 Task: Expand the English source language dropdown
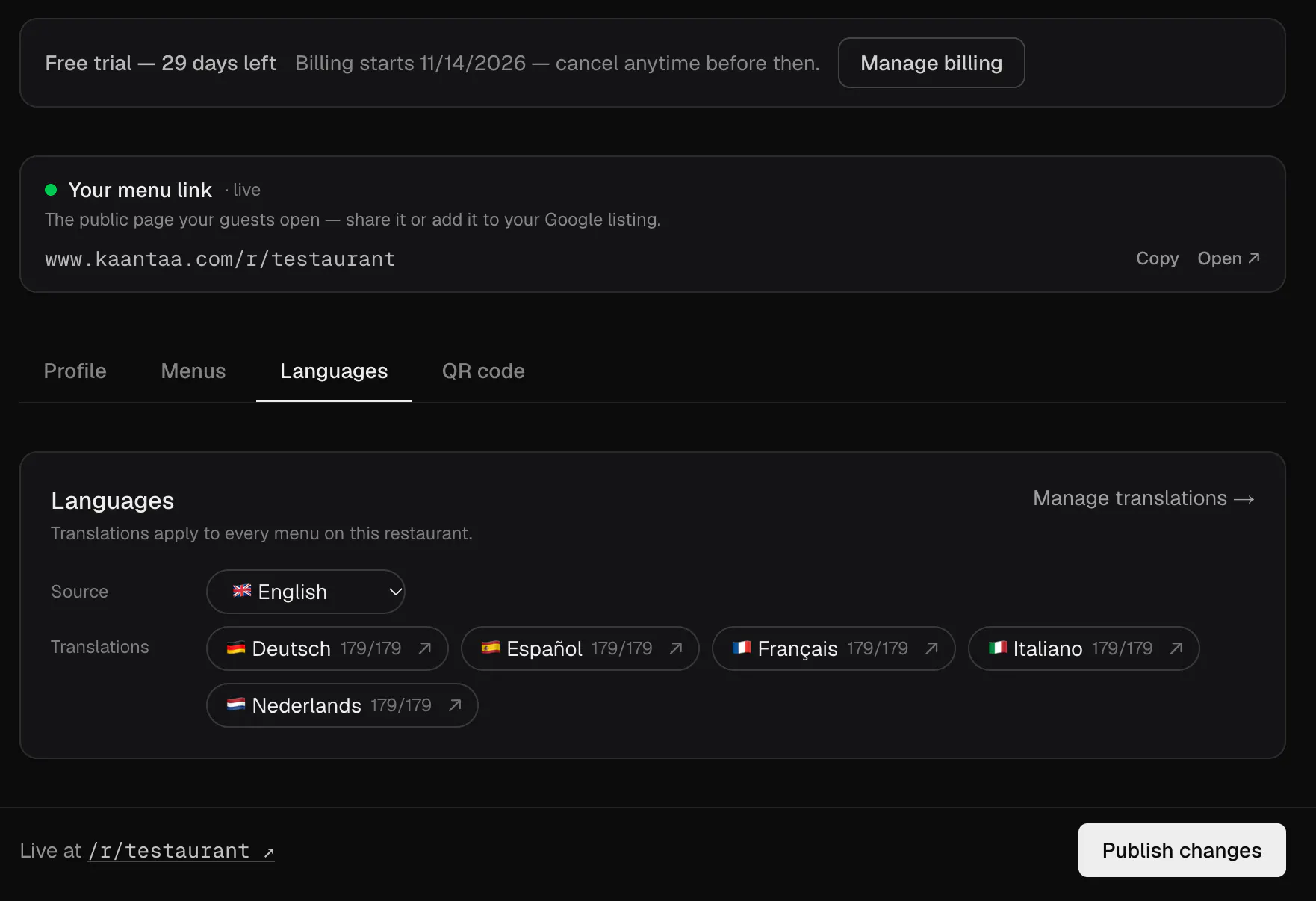pos(305,592)
